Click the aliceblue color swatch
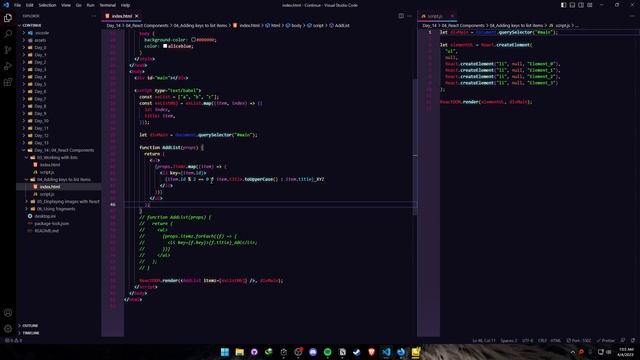 [165, 46]
